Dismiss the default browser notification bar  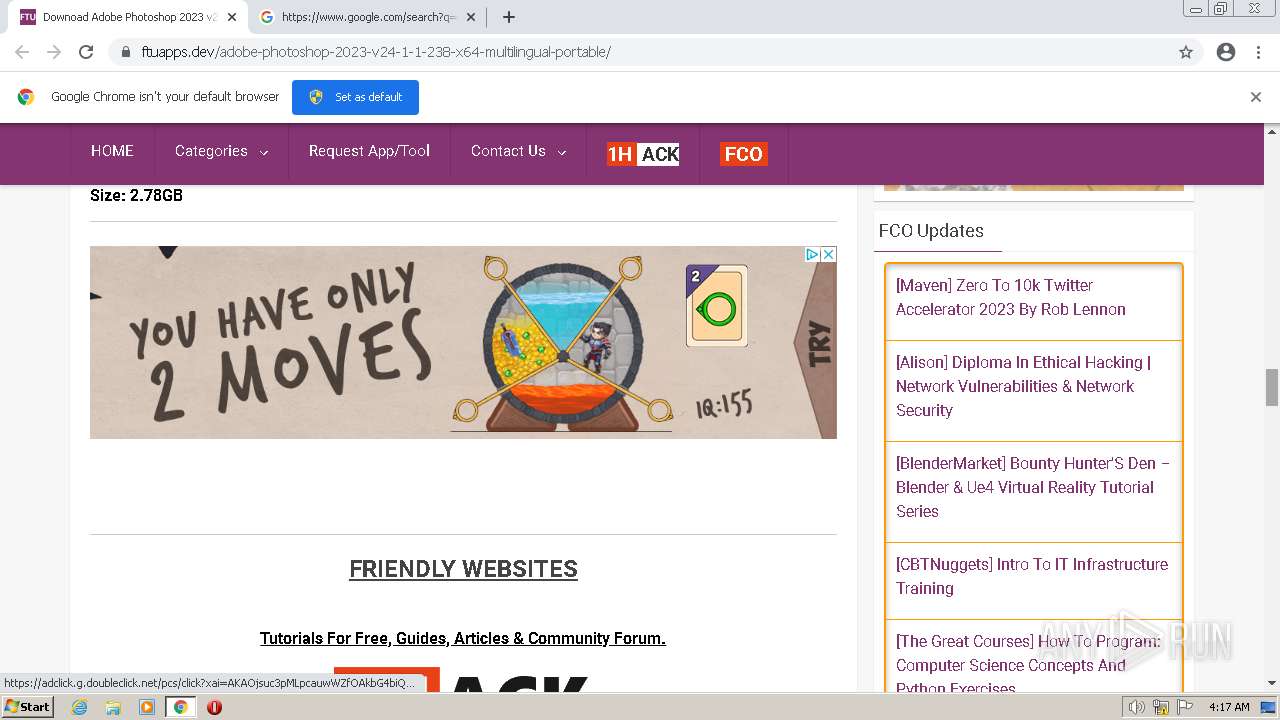tap(1256, 97)
